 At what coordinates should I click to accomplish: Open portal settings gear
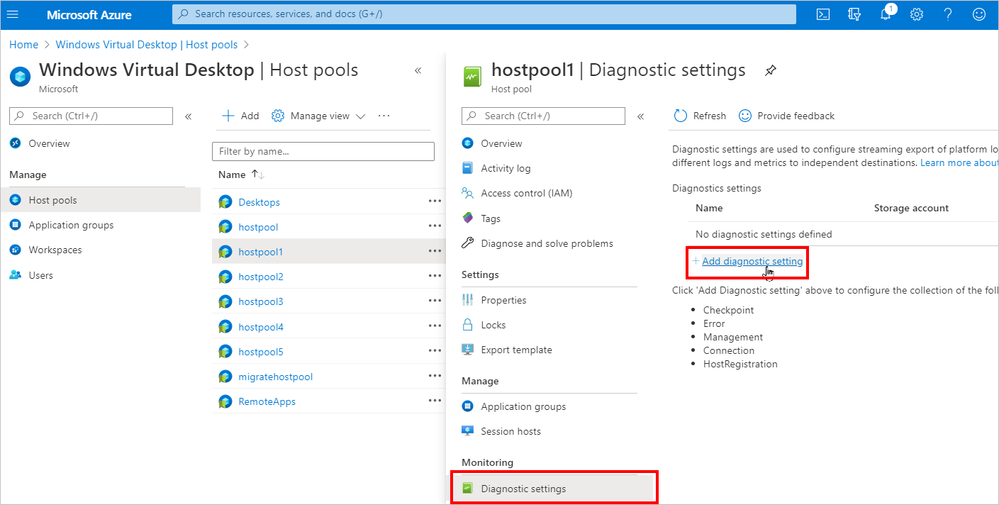pyautogui.click(x=917, y=14)
